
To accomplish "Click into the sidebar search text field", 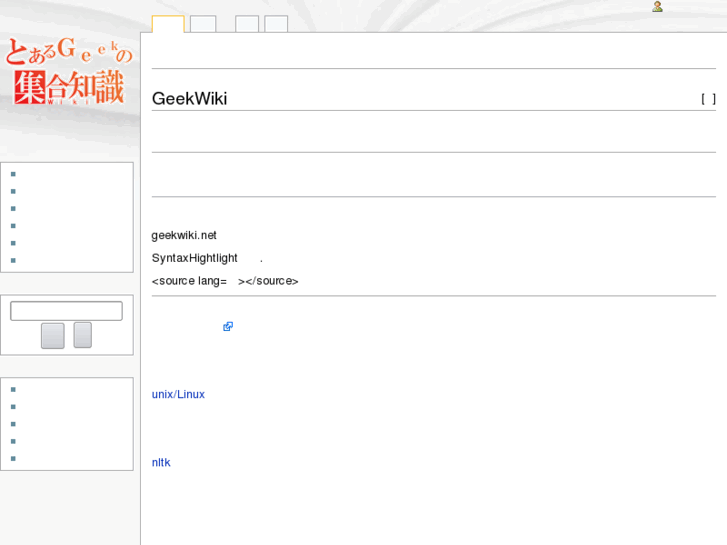I will coord(66,311).
